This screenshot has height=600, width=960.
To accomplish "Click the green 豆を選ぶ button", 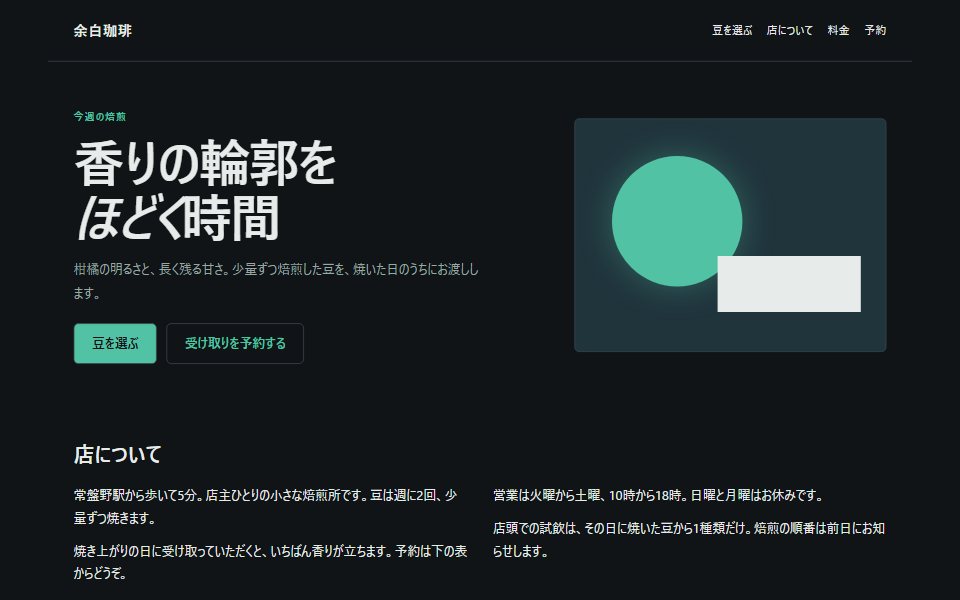I will click(x=115, y=343).
